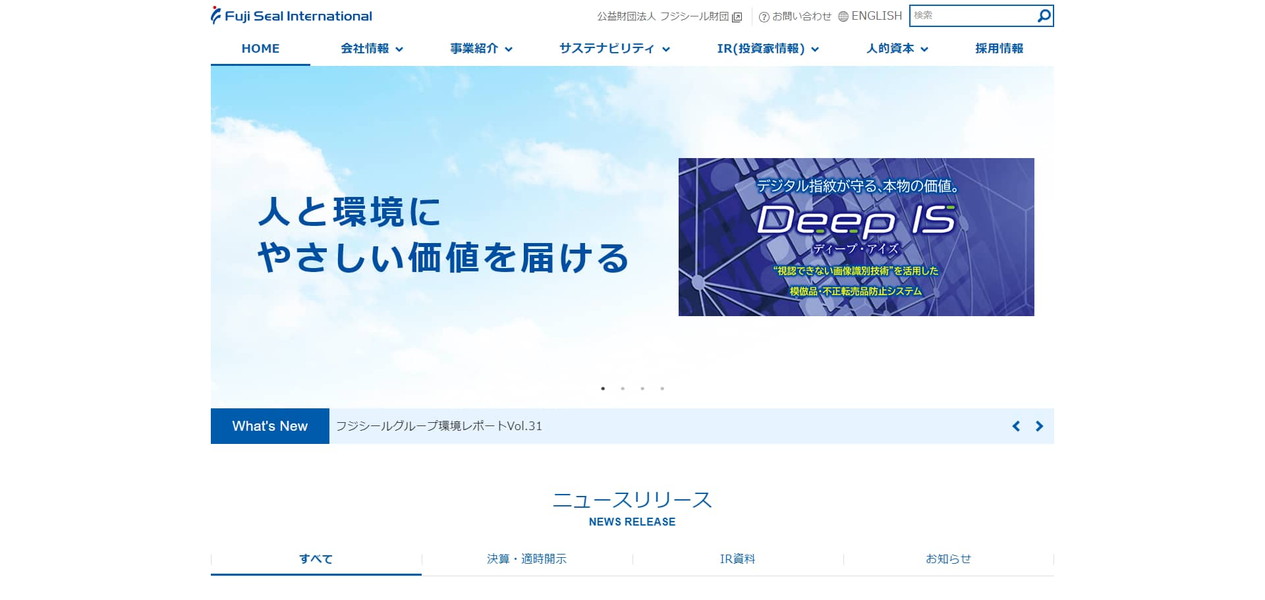This screenshot has width=1265, height=600.
Task: Click the ニュースリリース heading
Action: click(632, 500)
